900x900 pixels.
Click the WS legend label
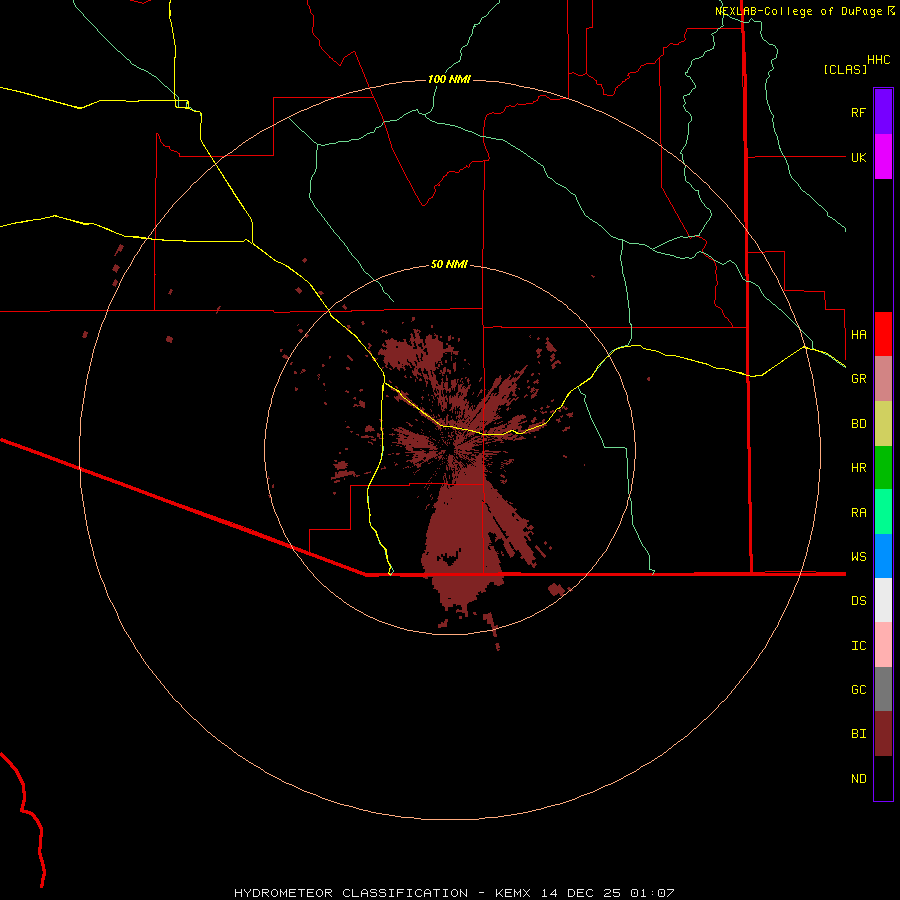click(858, 556)
